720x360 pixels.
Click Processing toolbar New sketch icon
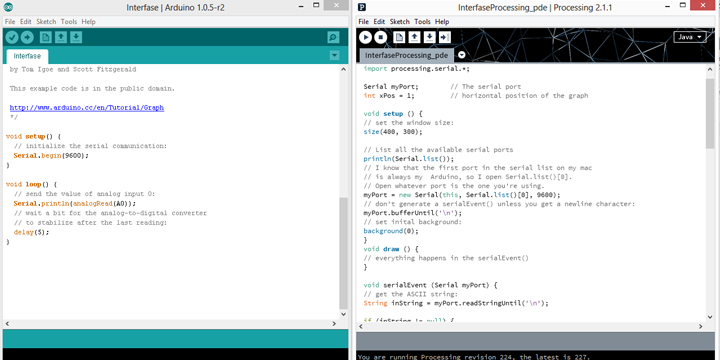pyautogui.click(x=399, y=37)
